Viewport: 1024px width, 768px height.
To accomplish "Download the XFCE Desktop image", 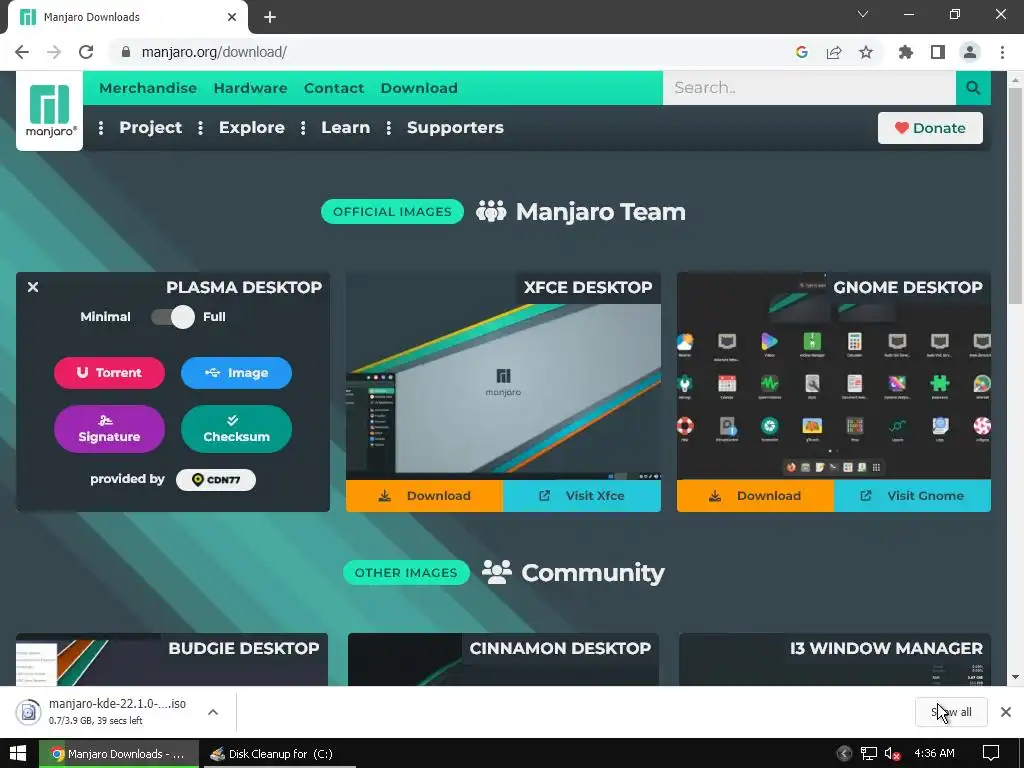I will coord(424,496).
